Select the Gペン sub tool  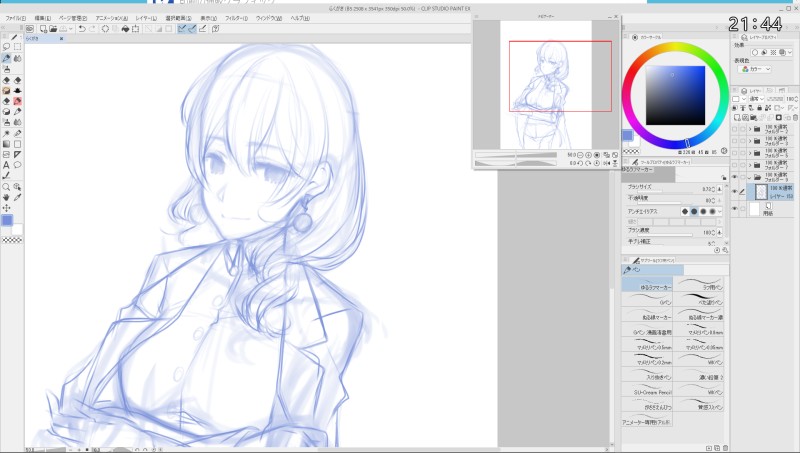click(647, 299)
